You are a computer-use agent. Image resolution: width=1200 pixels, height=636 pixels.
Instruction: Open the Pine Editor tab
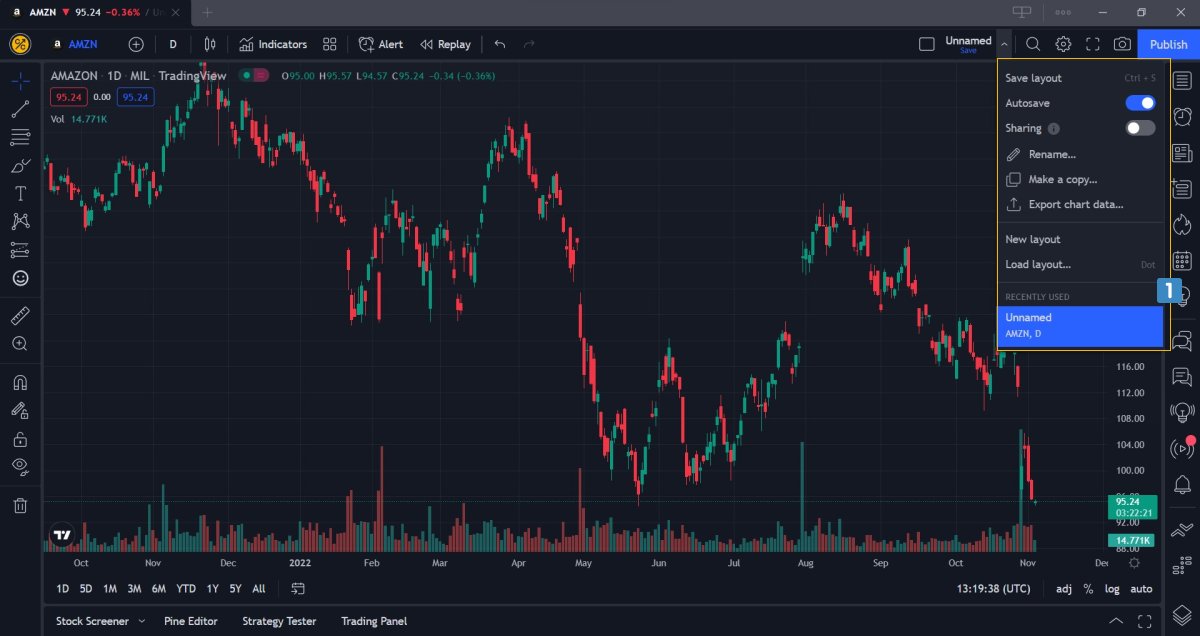(x=189, y=621)
